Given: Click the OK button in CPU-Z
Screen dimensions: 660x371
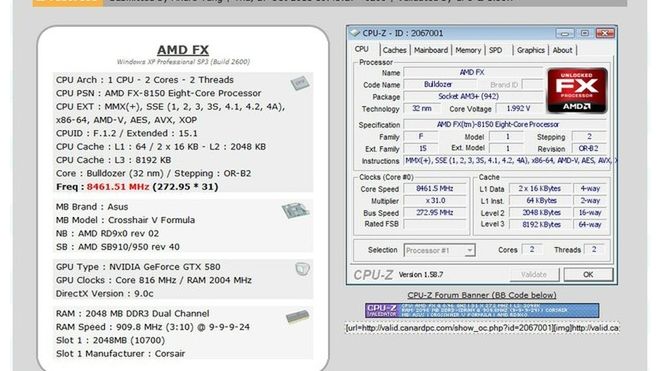Looking at the screenshot, I should (588, 275).
